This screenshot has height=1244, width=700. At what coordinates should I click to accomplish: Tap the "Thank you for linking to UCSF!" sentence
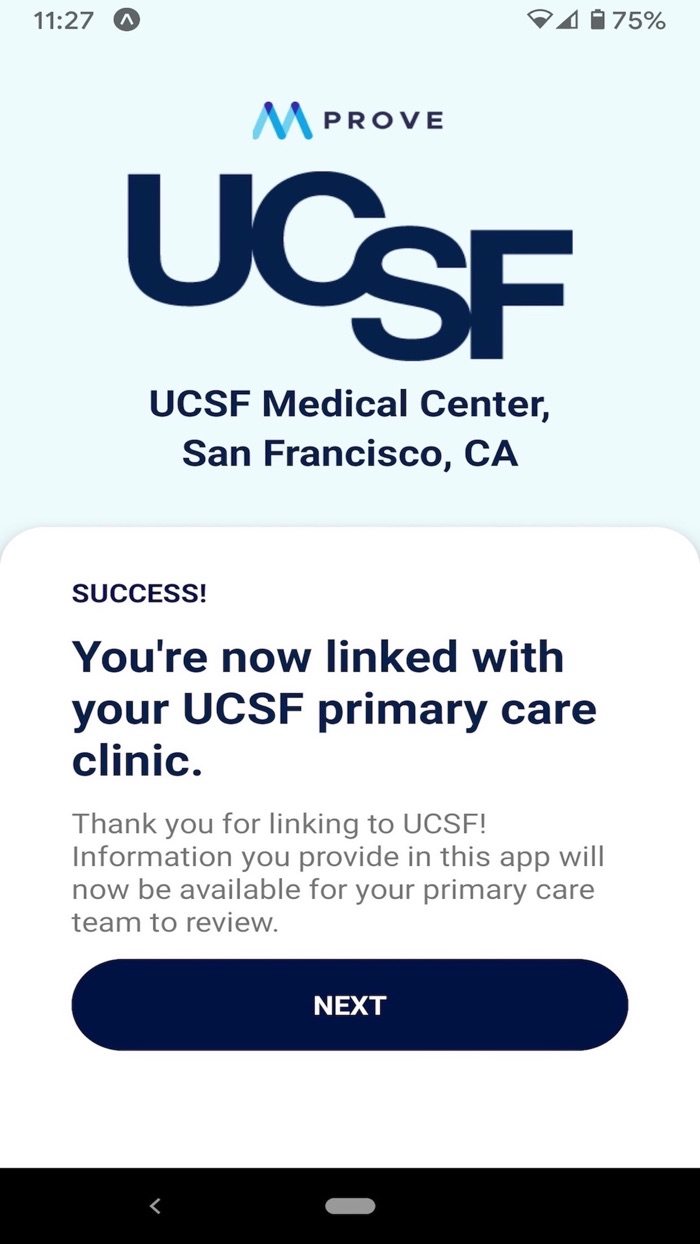[292, 824]
